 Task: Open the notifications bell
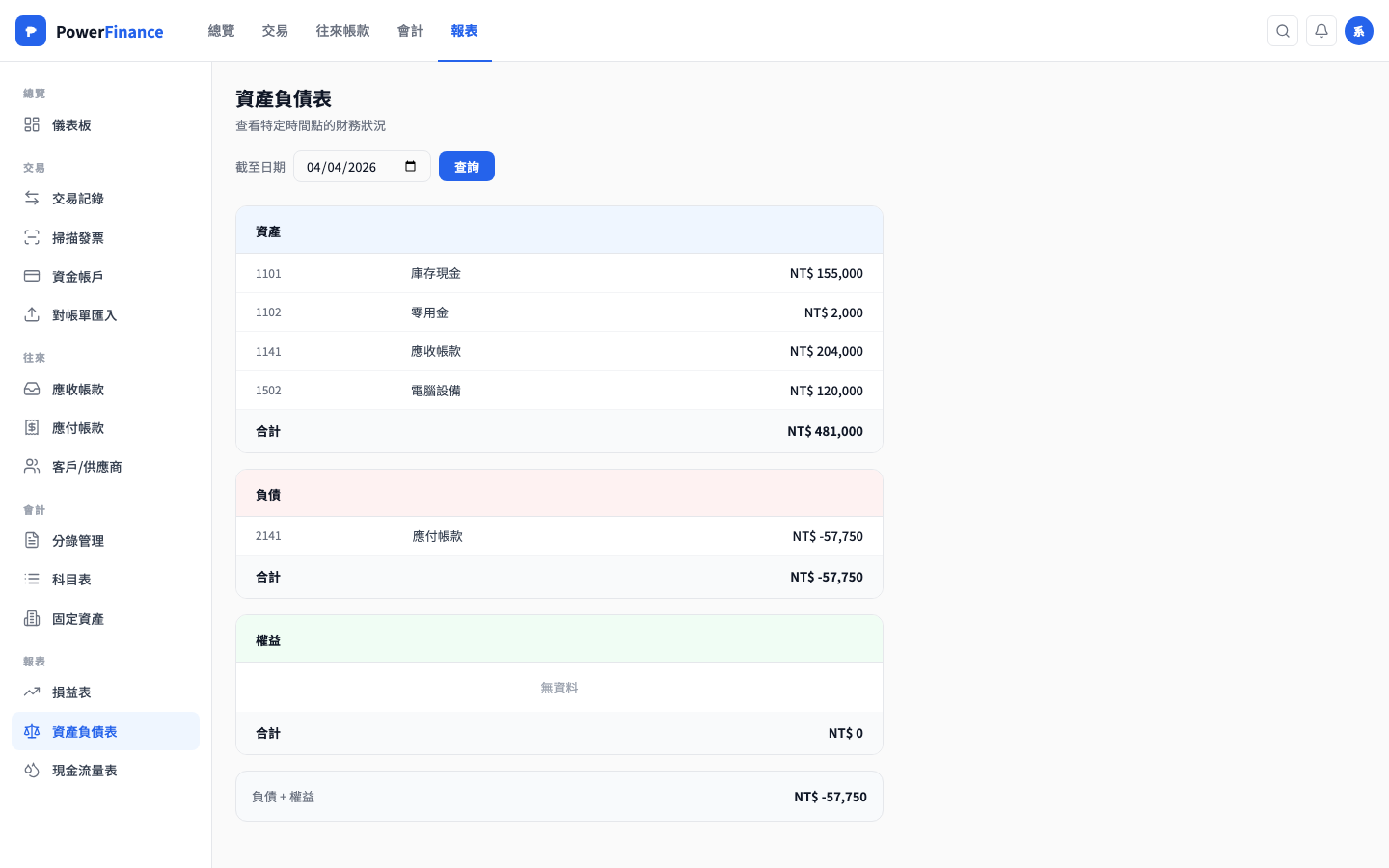point(1321,31)
